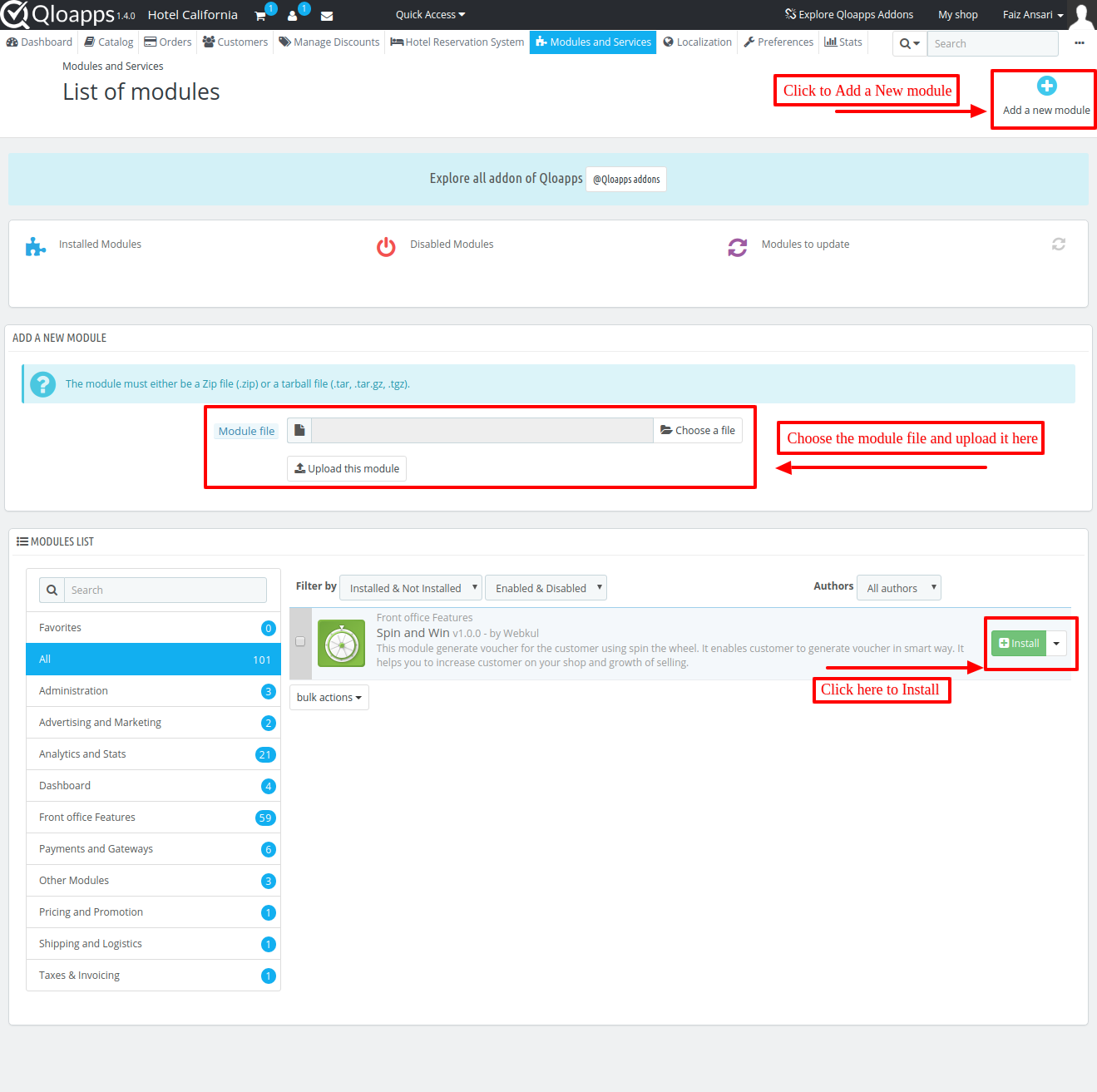Open the Orders menu

tap(168, 42)
